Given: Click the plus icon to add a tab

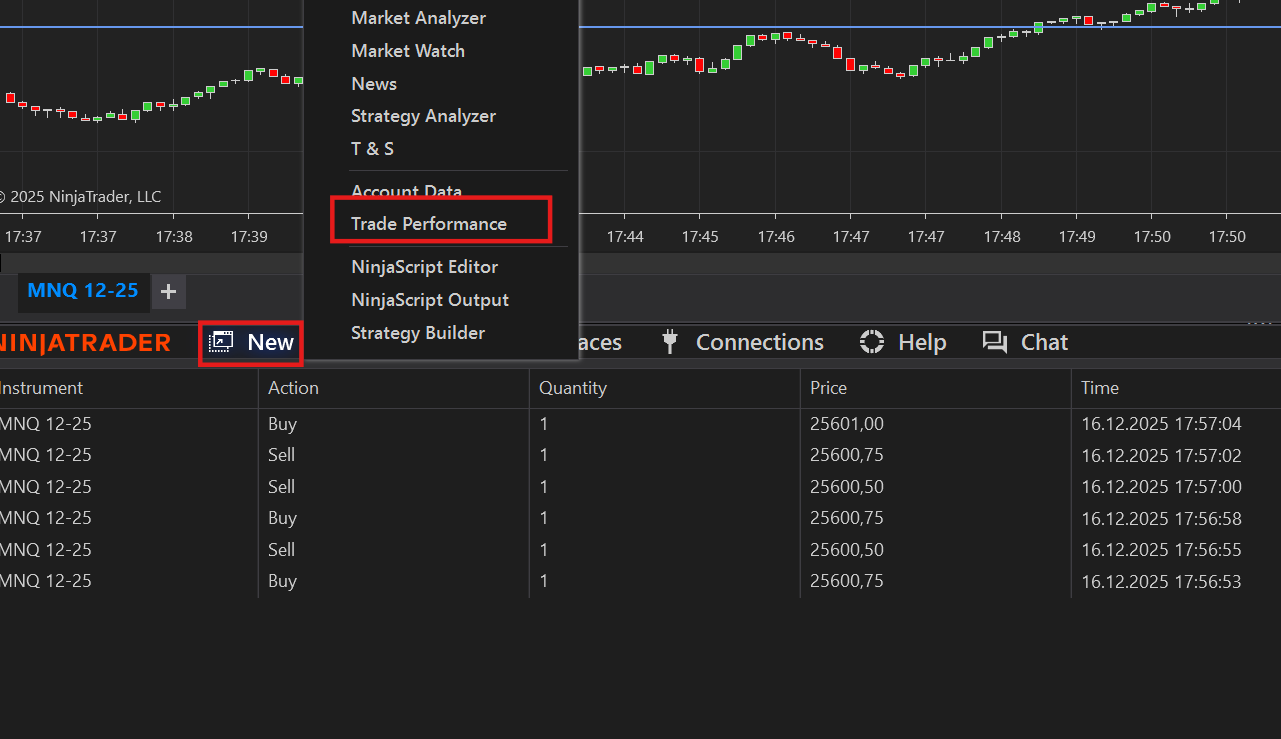Looking at the screenshot, I should point(167,292).
